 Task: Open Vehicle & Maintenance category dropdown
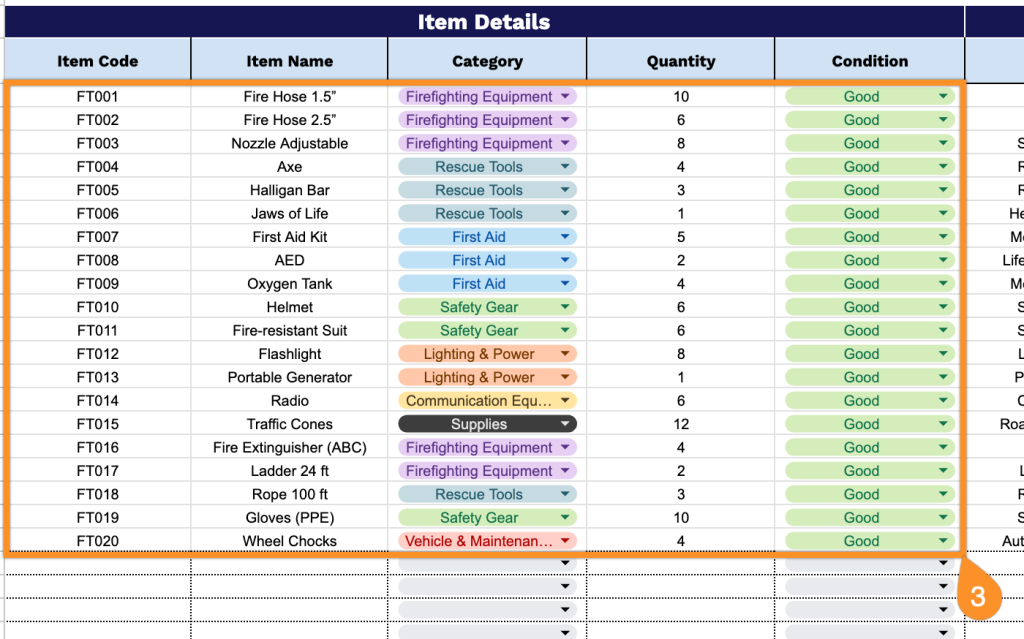pyautogui.click(x=565, y=541)
